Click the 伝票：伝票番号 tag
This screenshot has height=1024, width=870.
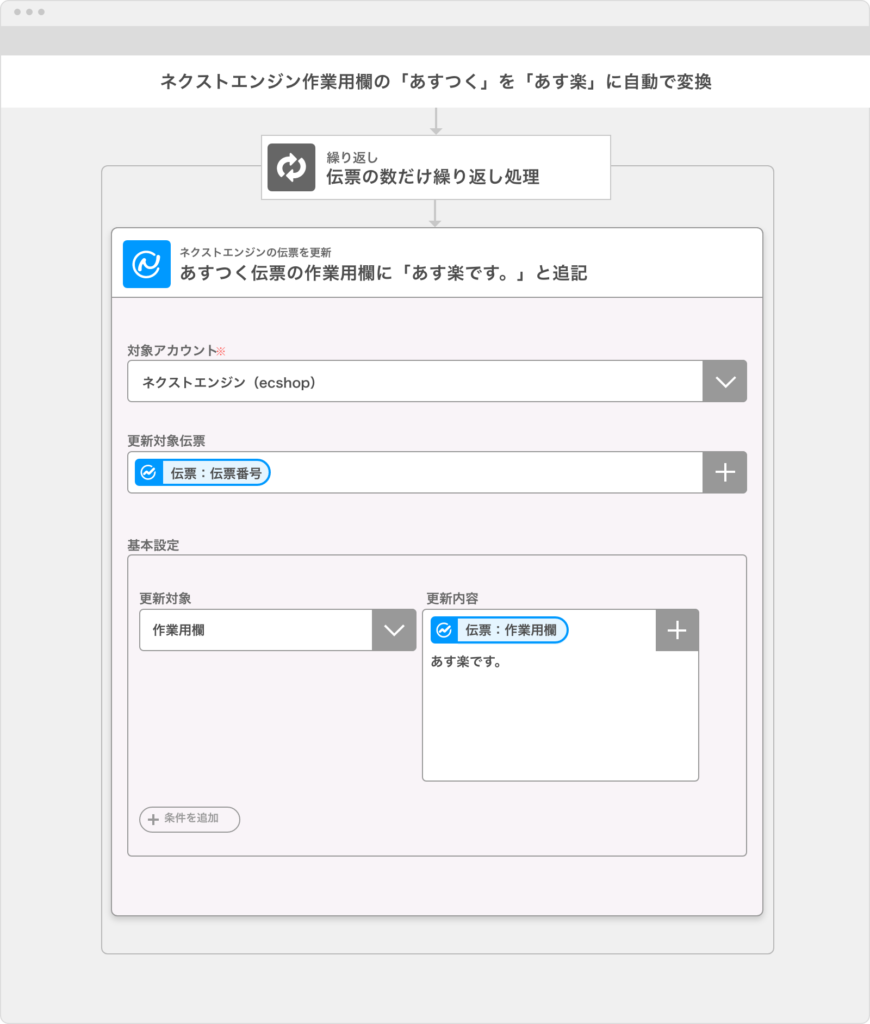point(202,473)
